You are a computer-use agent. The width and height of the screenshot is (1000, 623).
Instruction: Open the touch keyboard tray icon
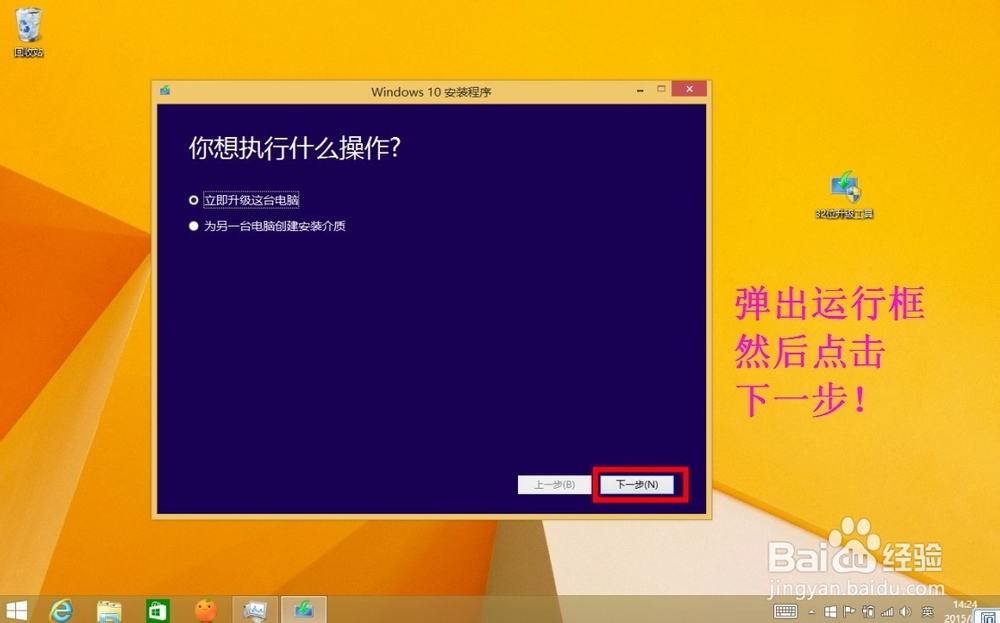(785, 612)
